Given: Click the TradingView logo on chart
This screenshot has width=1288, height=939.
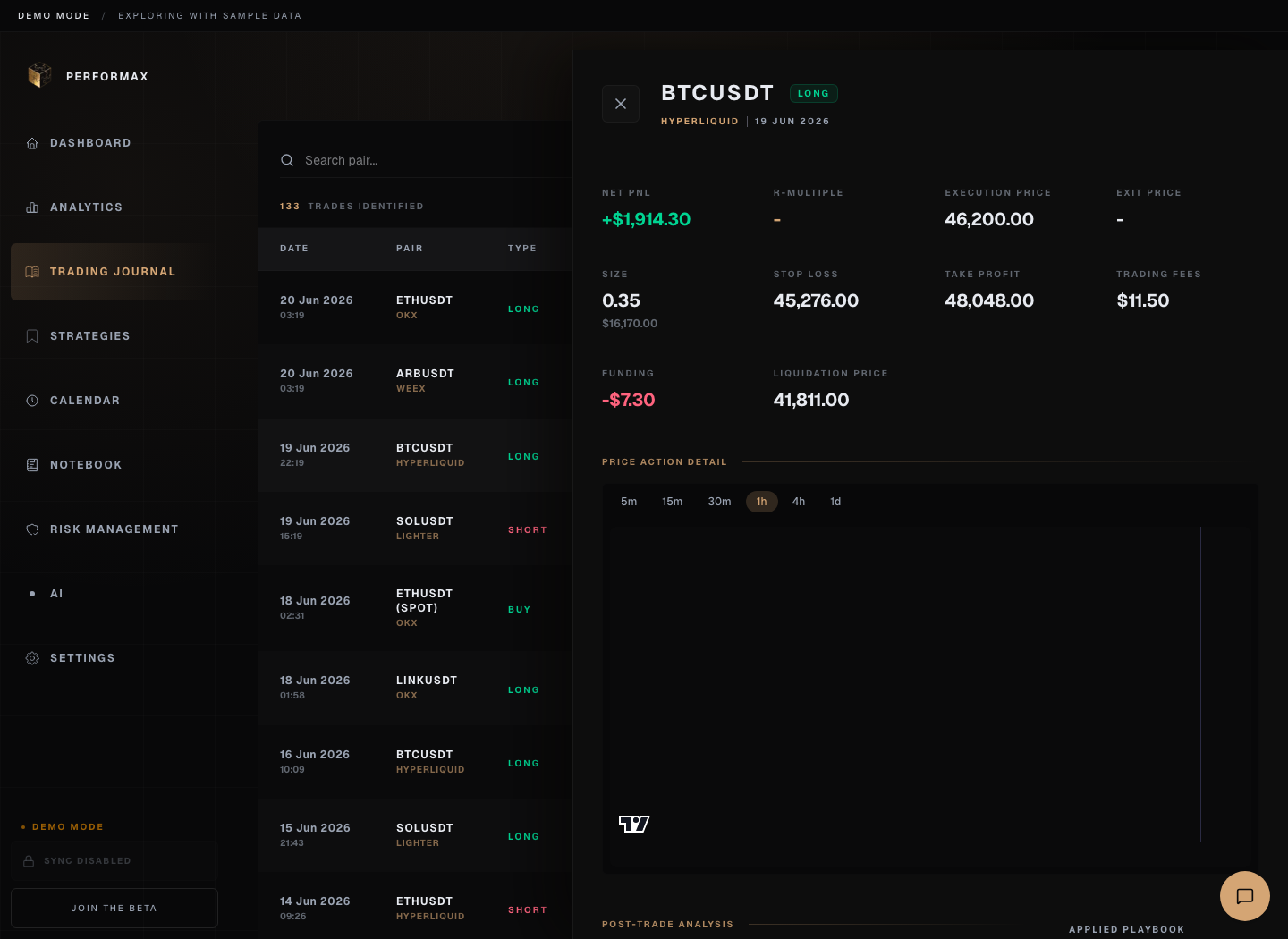Looking at the screenshot, I should point(634,824).
